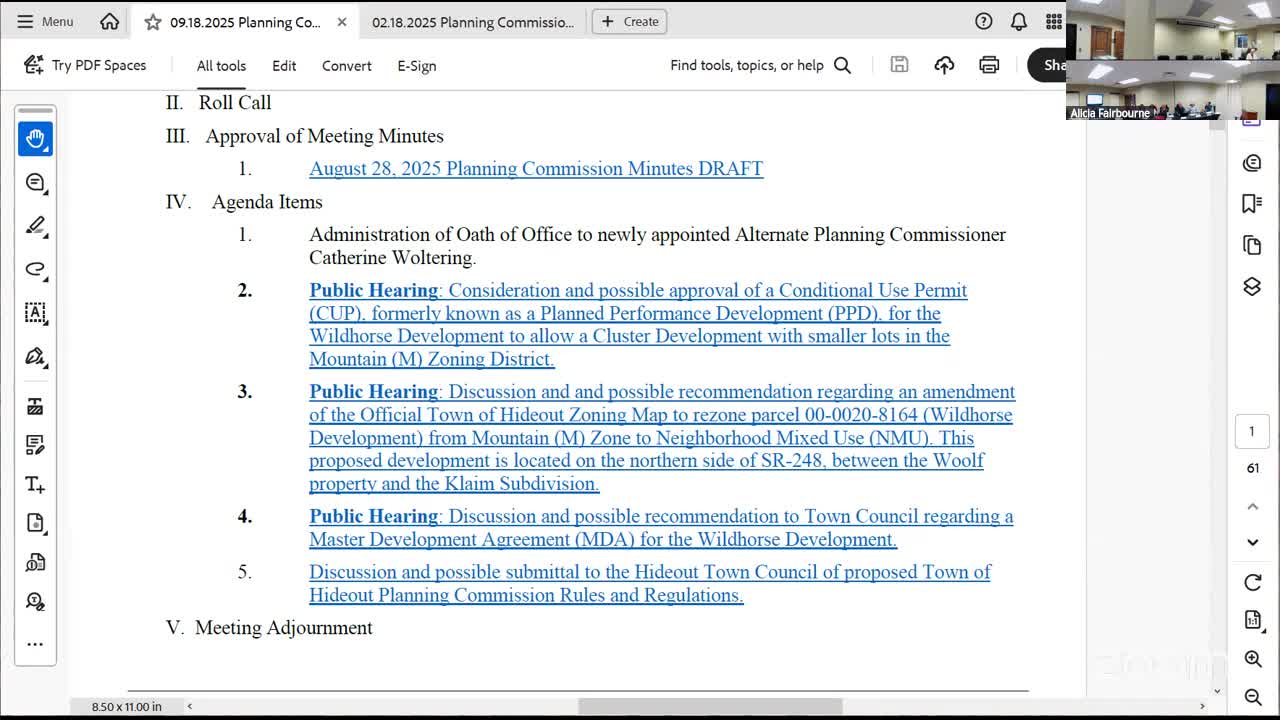The width and height of the screenshot is (1280, 720).
Task: Open the fountain pen Sign tool
Action: 36,357
